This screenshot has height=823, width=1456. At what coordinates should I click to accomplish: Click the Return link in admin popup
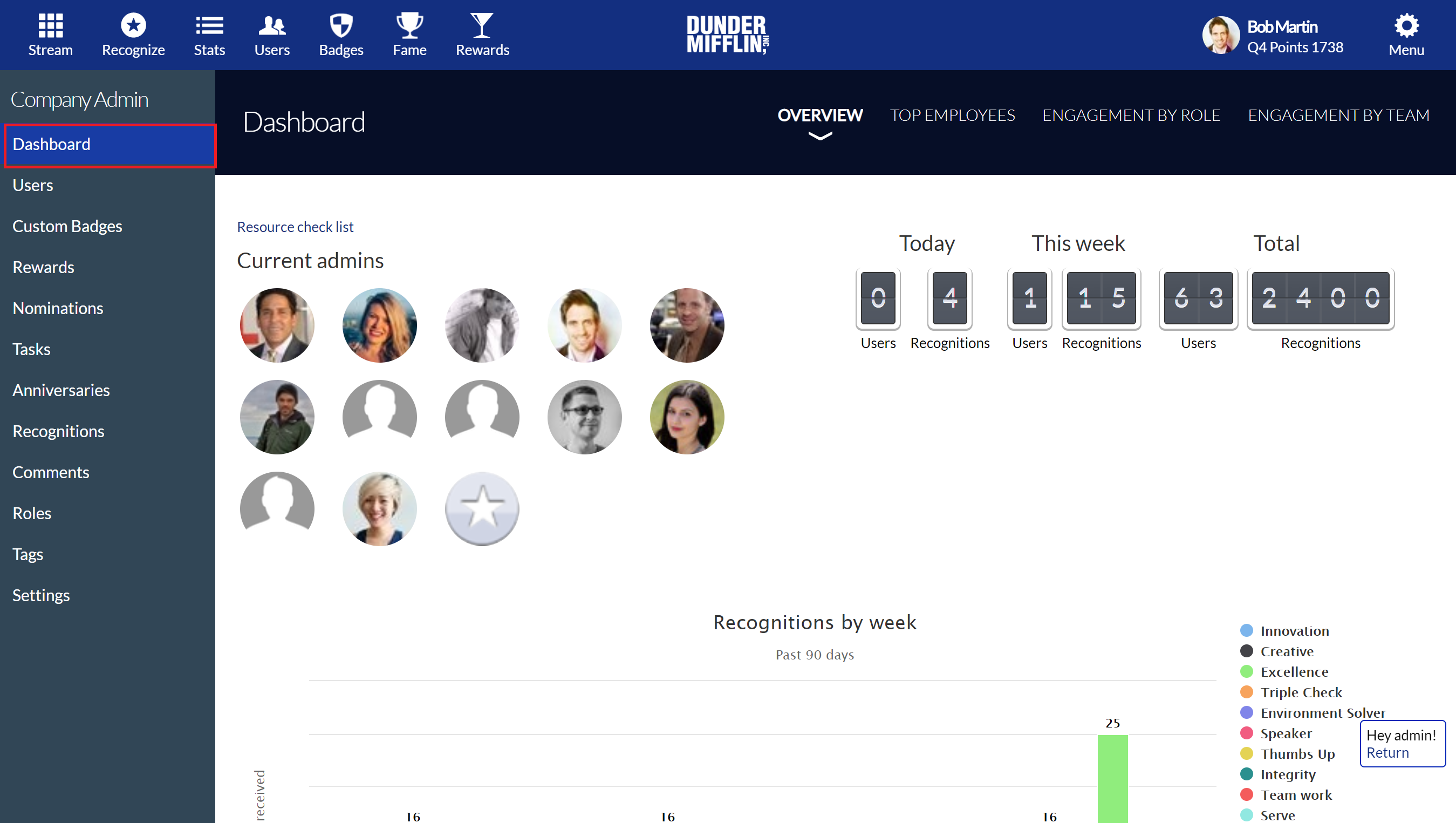1387,753
